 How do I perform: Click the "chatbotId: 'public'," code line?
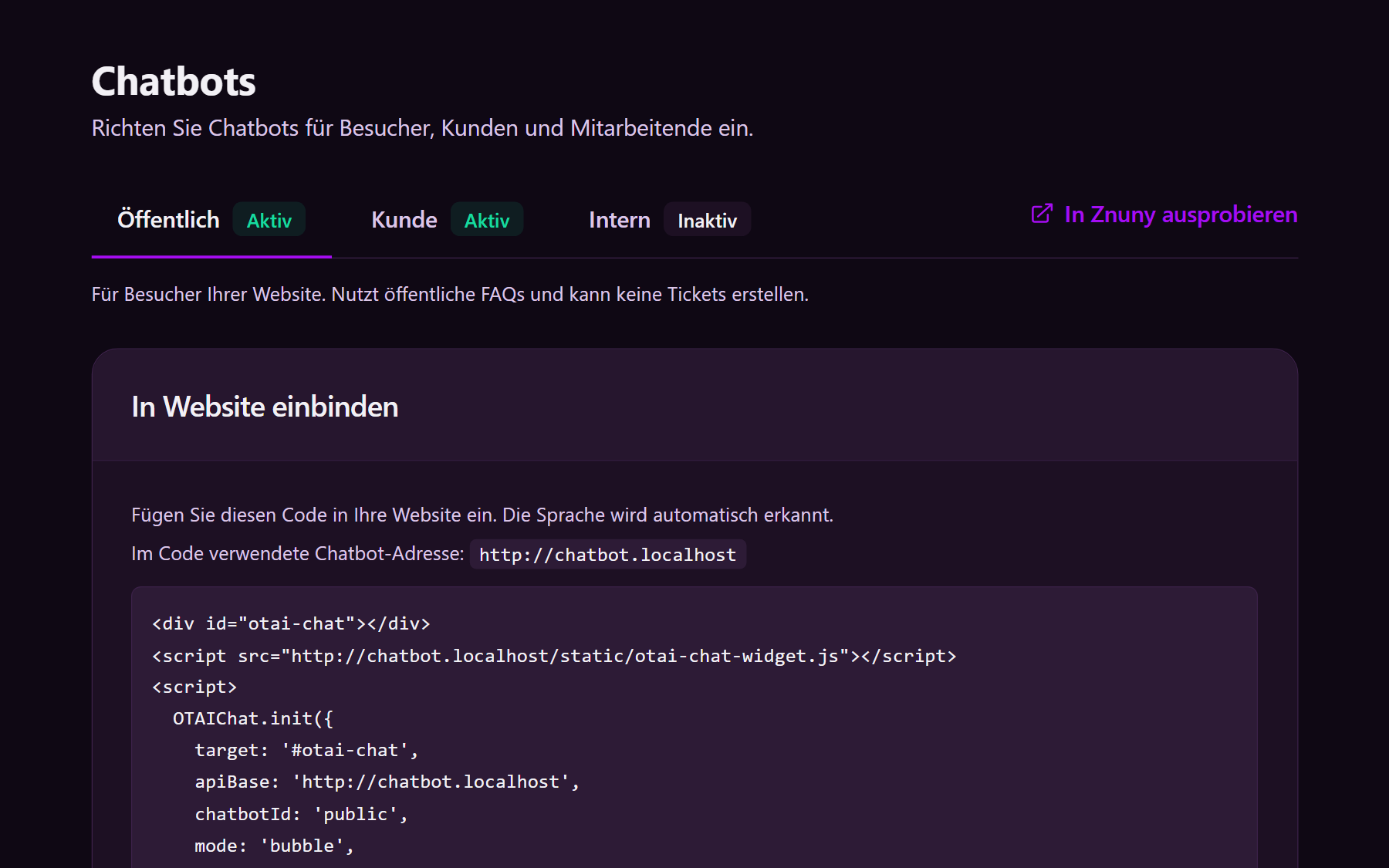[x=301, y=814]
